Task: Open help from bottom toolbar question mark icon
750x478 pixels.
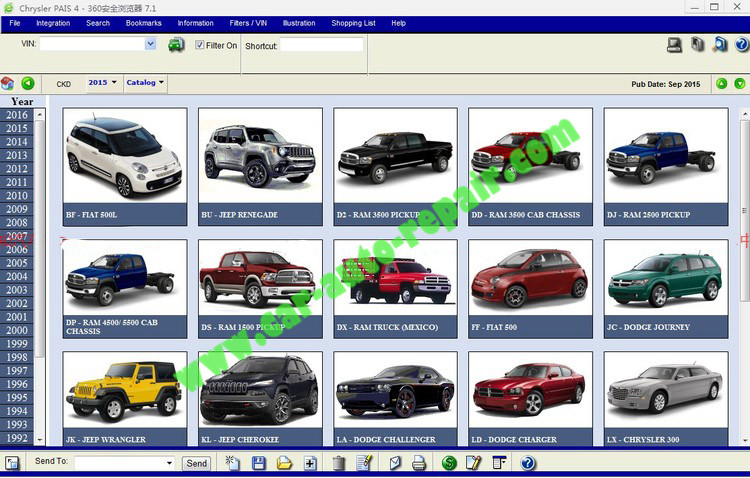Action: (x=528, y=463)
